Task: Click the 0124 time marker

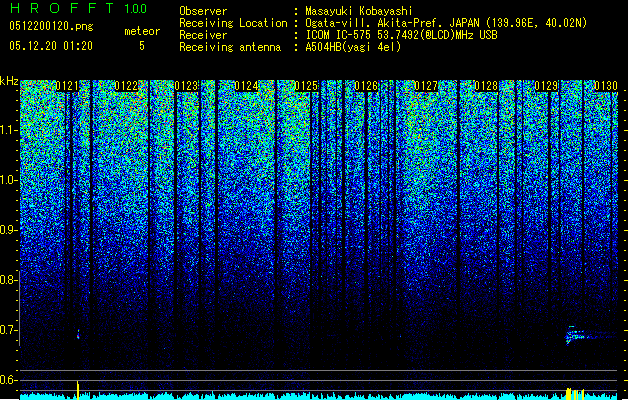Action: [x=246, y=86]
